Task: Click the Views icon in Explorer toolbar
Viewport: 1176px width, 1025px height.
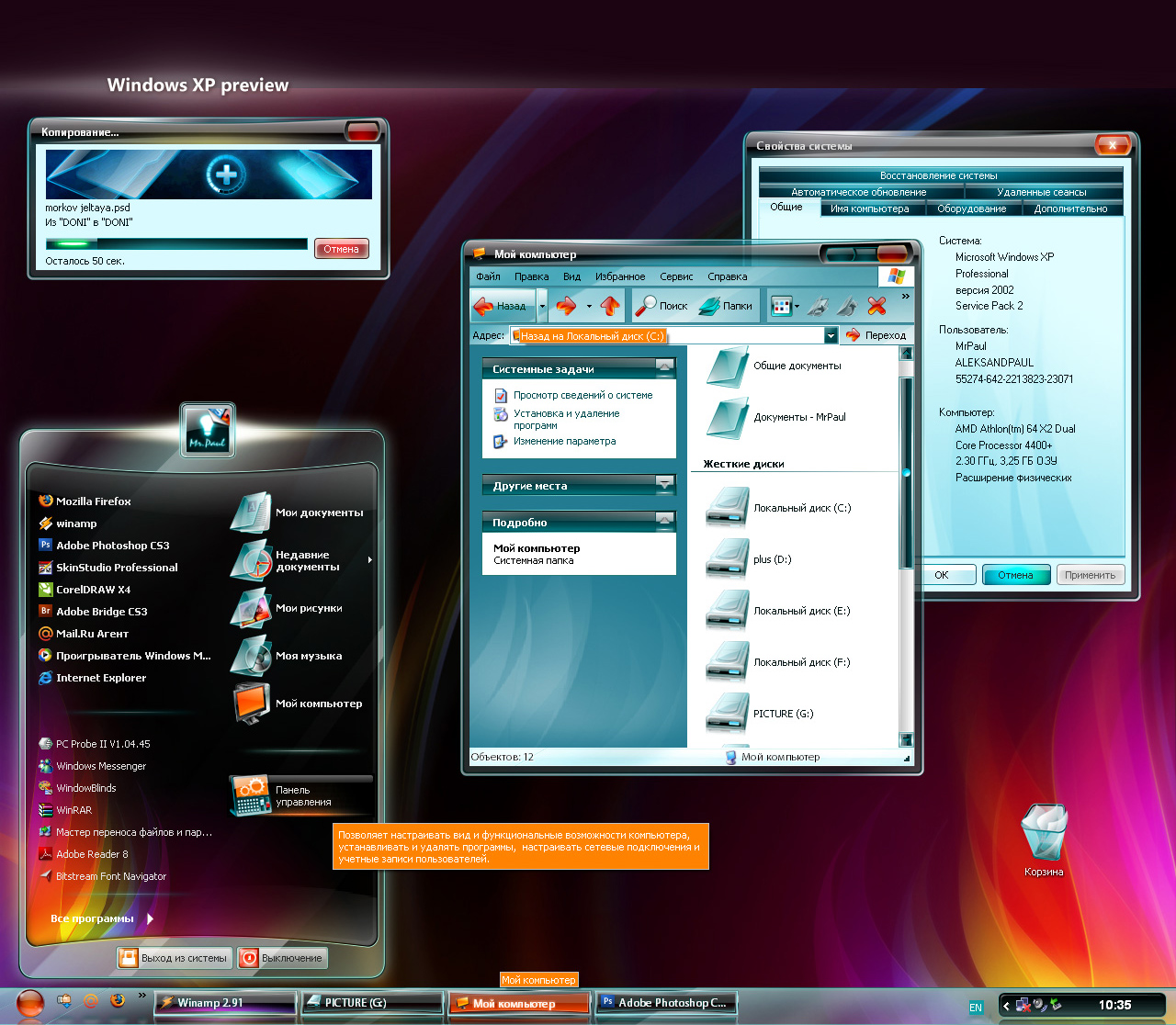Action: (781, 306)
